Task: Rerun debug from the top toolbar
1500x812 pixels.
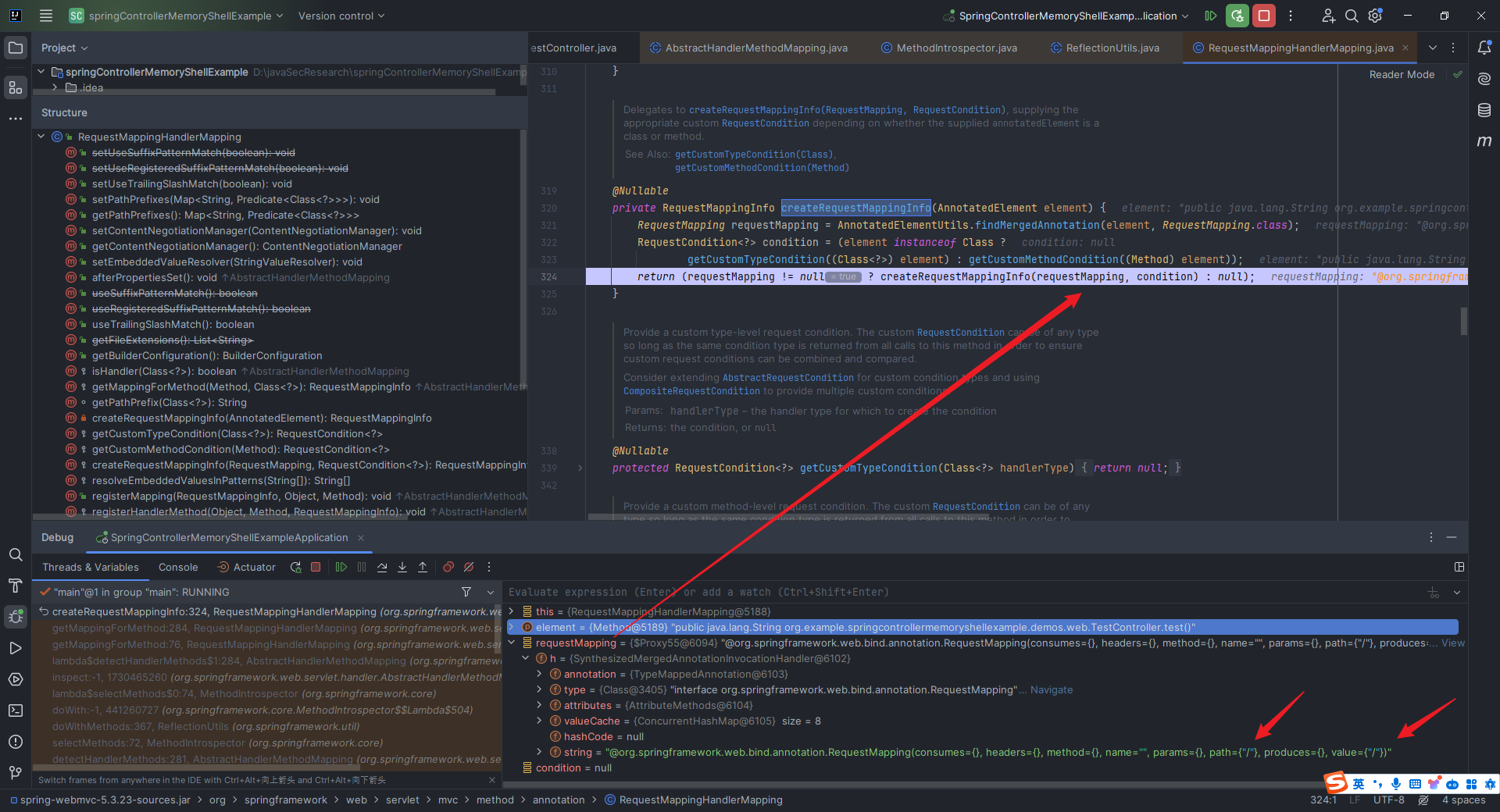Action: pos(1237,16)
